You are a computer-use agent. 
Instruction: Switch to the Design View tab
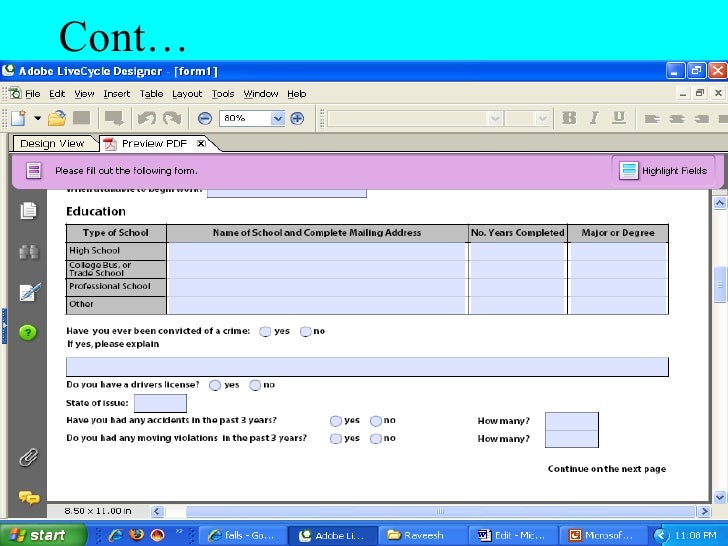[52, 143]
